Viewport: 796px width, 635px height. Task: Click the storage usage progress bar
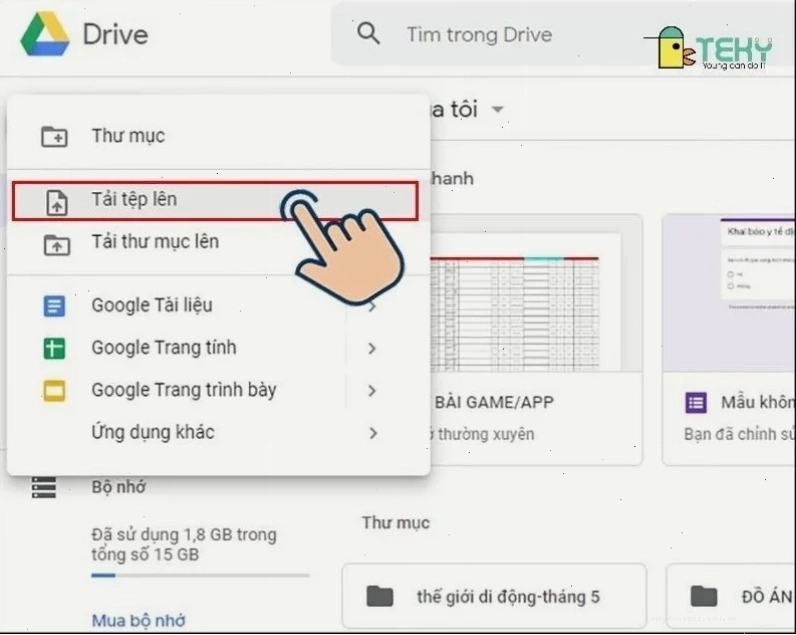pyautogui.click(x=200, y=576)
